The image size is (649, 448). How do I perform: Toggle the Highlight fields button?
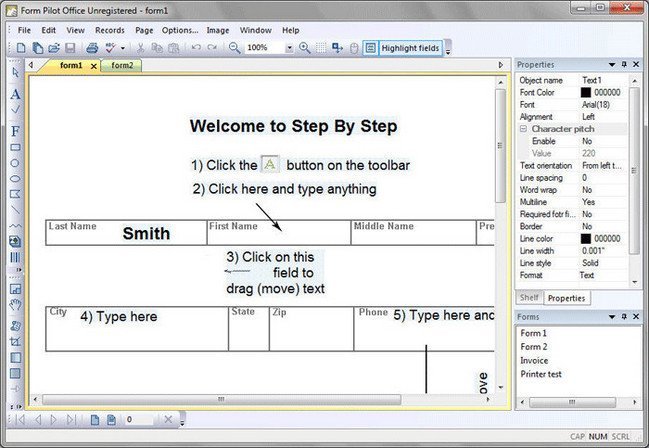[402, 48]
